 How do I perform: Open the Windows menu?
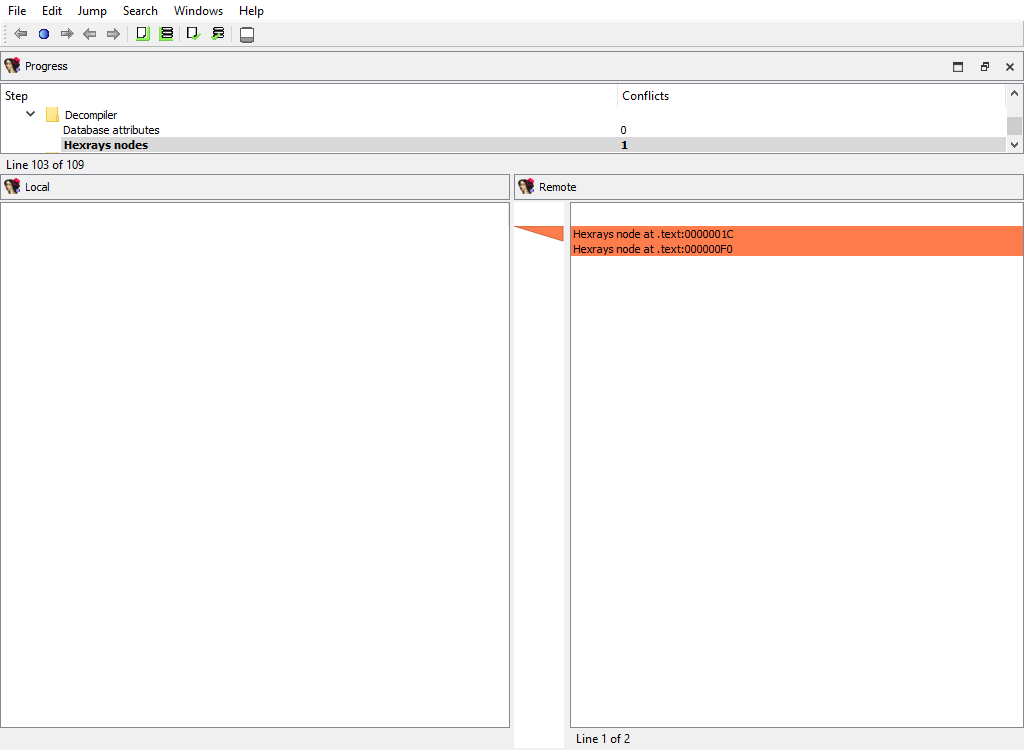pos(198,11)
